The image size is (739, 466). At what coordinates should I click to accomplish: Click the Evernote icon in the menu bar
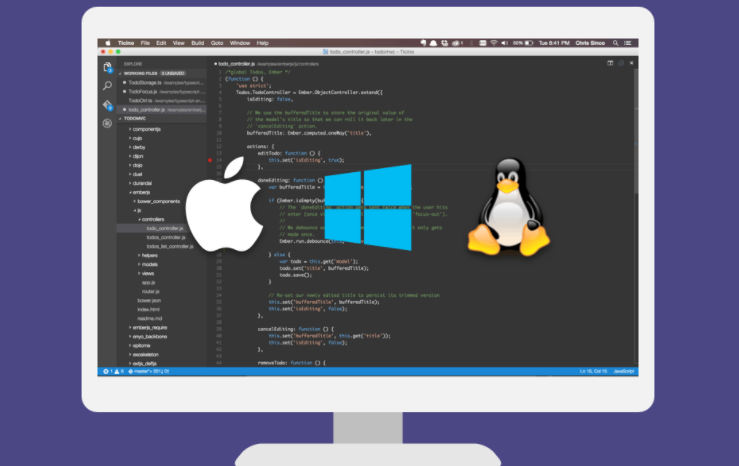[x=423, y=43]
